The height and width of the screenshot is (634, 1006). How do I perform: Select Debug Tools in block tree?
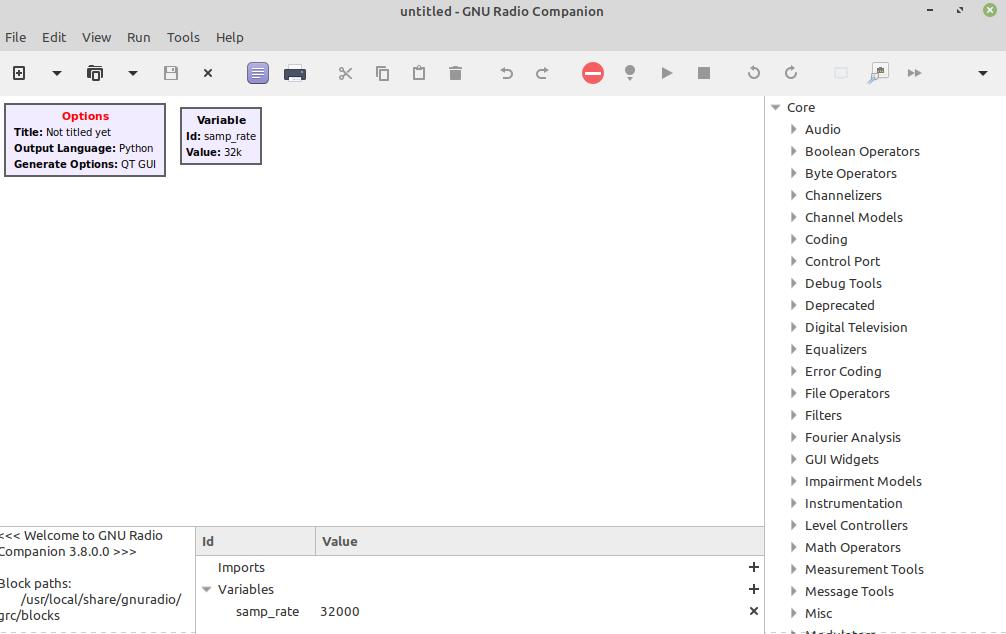pos(843,283)
